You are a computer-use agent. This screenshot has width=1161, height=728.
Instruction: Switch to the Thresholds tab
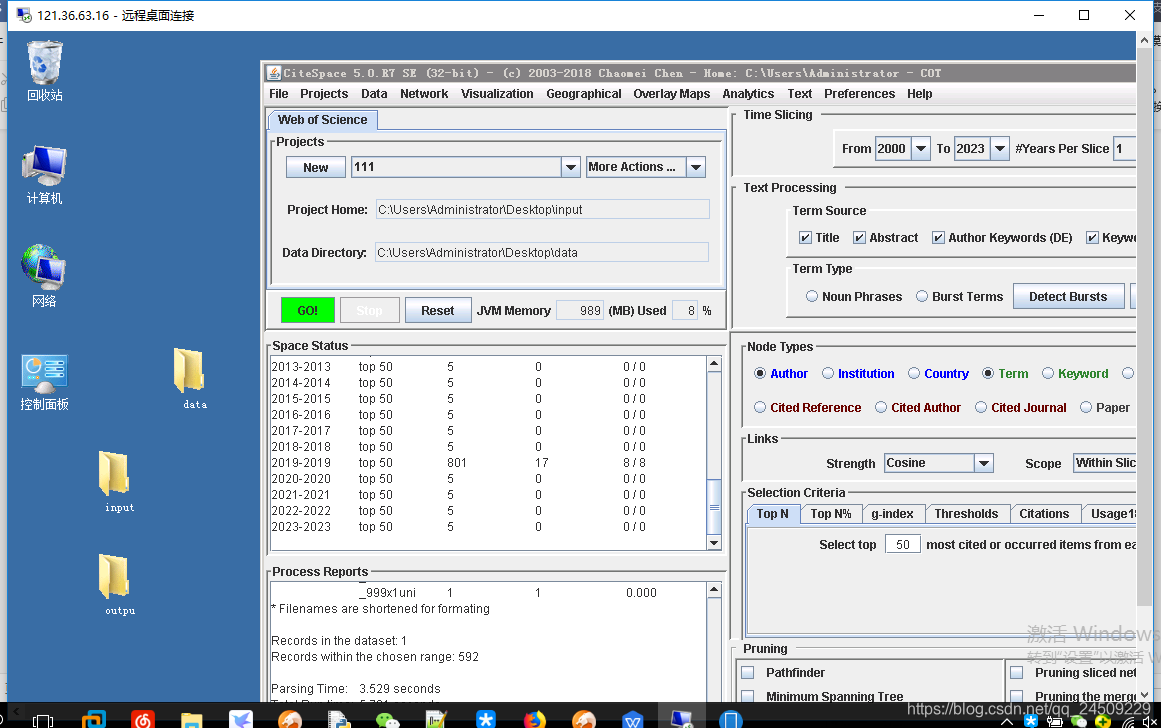pyautogui.click(x=966, y=514)
